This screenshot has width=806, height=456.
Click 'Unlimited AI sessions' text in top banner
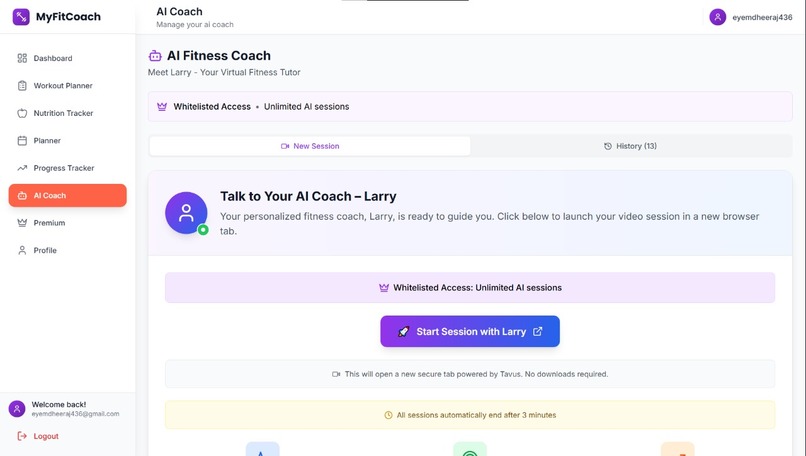[x=306, y=106]
